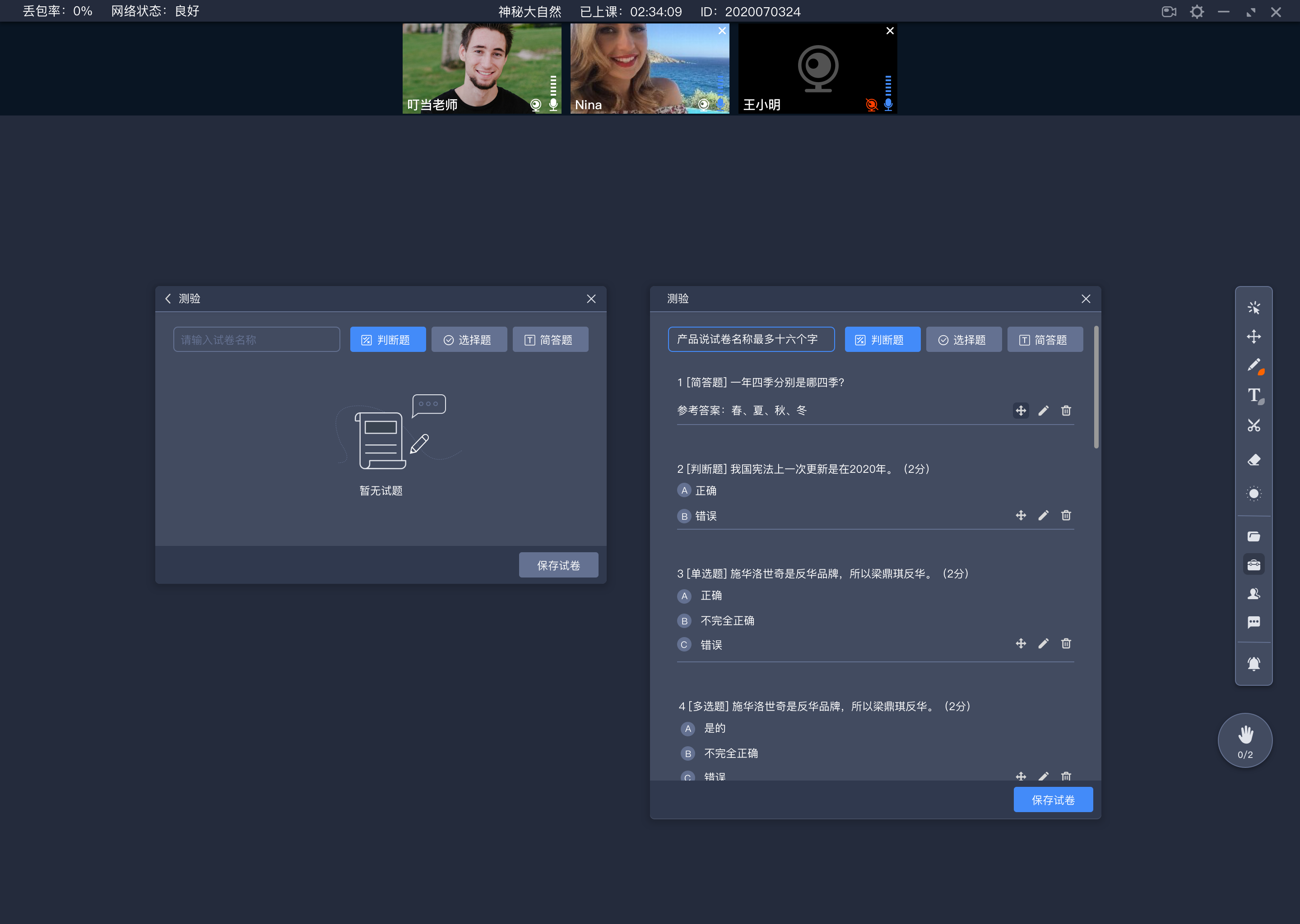1300x924 pixels.
Task: Click edit icon for question 1
Action: [x=1043, y=410]
